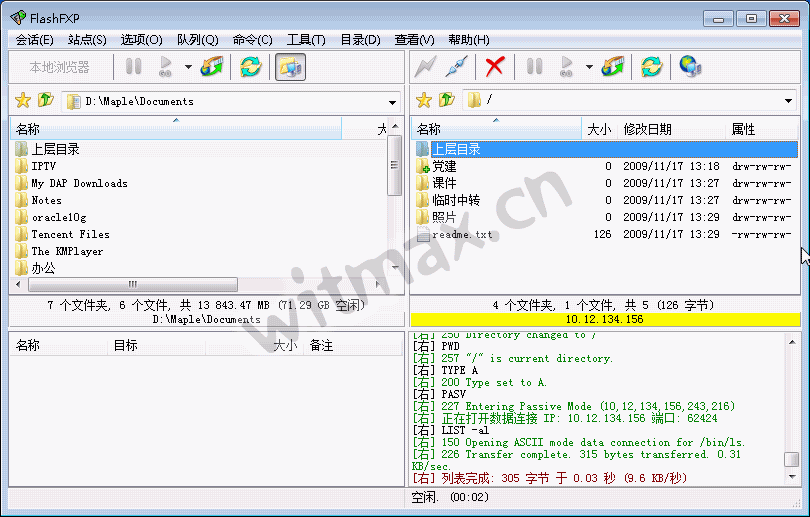Select the My DAP Downloads folder
Image resolution: width=810 pixels, height=517 pixels.
click(72, 183)
